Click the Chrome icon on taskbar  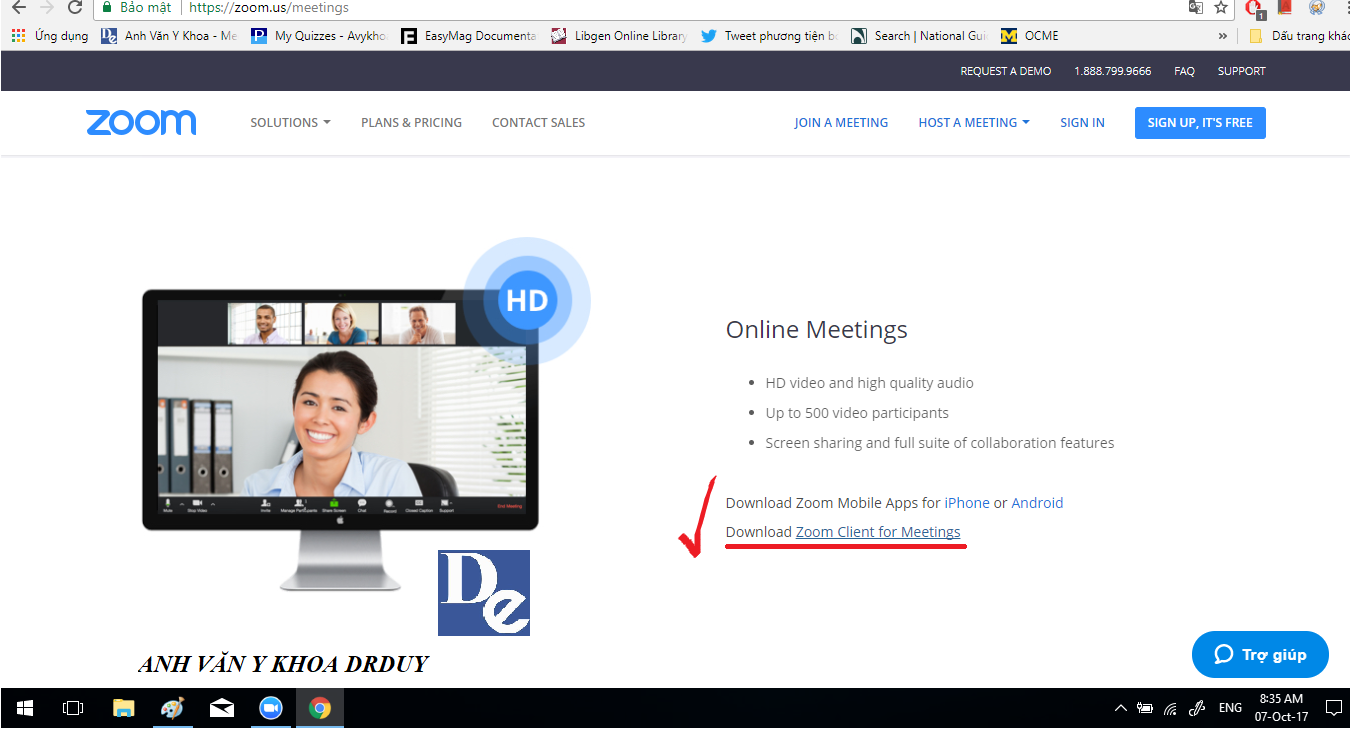[x=320, y=708]
